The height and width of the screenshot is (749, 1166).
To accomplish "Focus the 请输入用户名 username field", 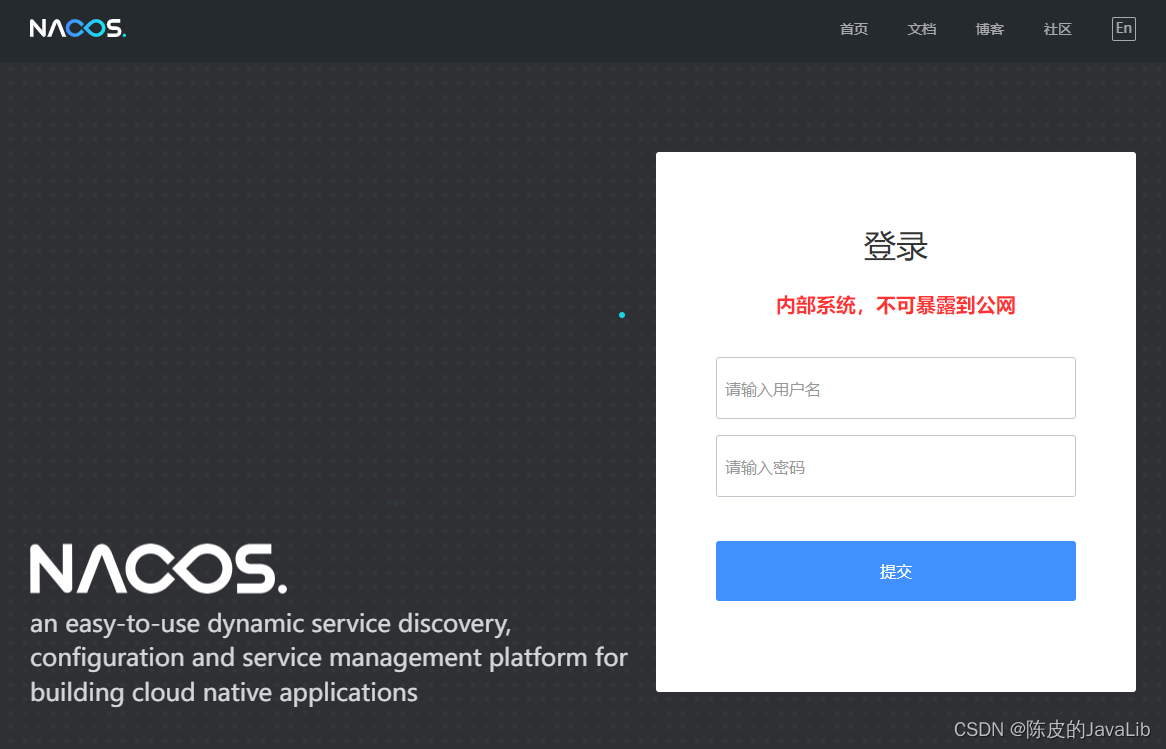I will [x=895, y=388].
